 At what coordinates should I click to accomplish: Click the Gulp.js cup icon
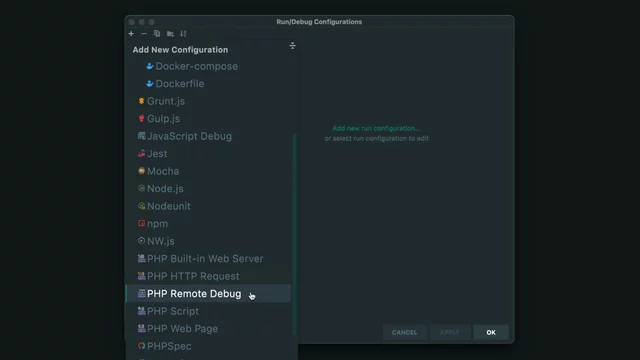[x=141, y=118]
